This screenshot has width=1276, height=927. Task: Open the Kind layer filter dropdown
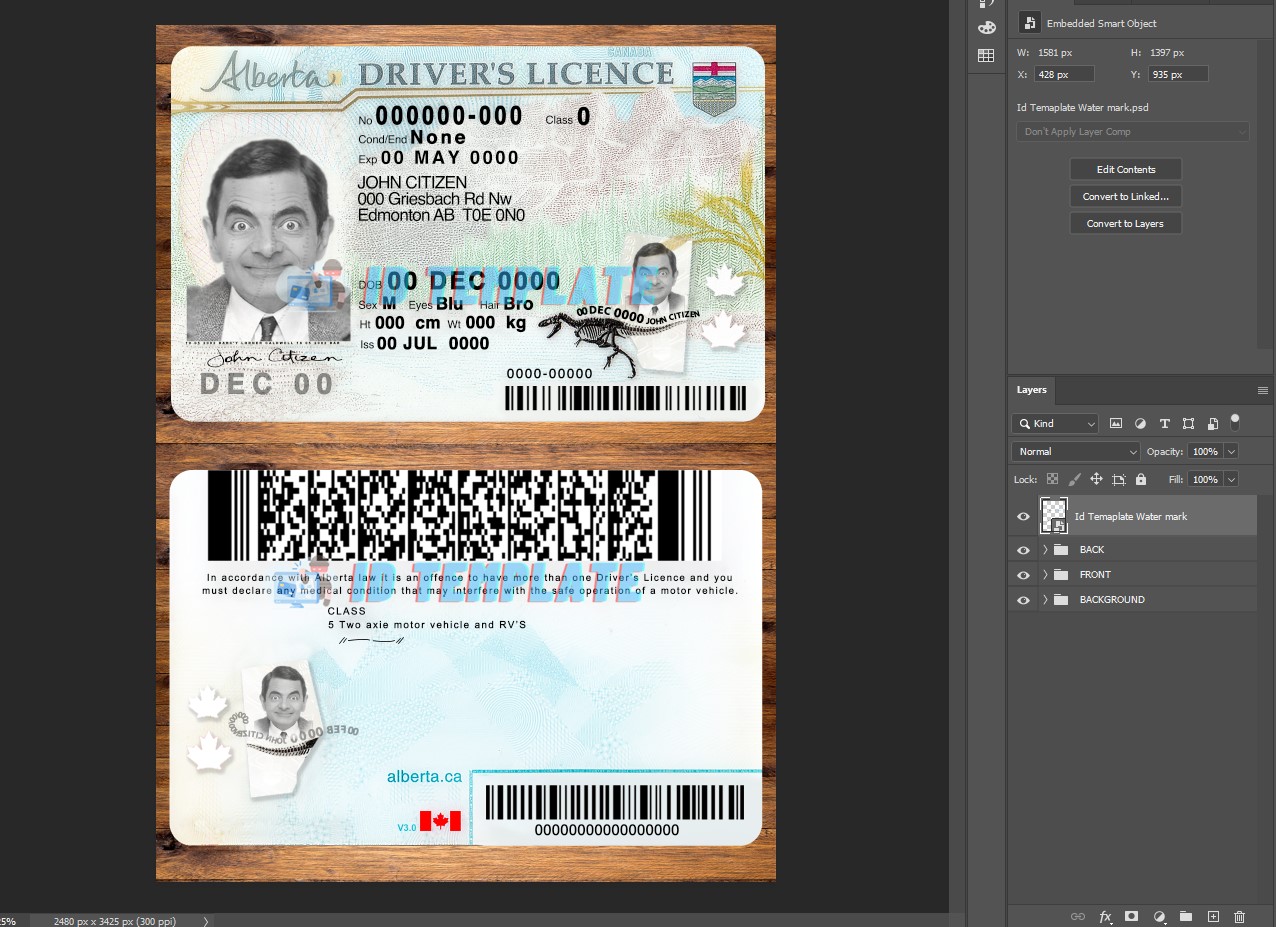(x=1055, y=424)
